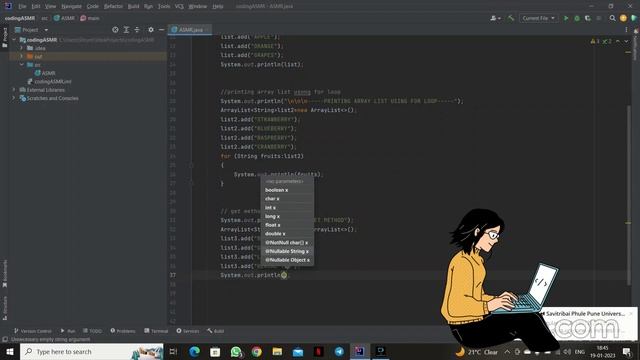Viewport: 640px width, 360px height.
Task: Toggle Bookmarks side tab on left edge
Action: [x=5, y=273]
